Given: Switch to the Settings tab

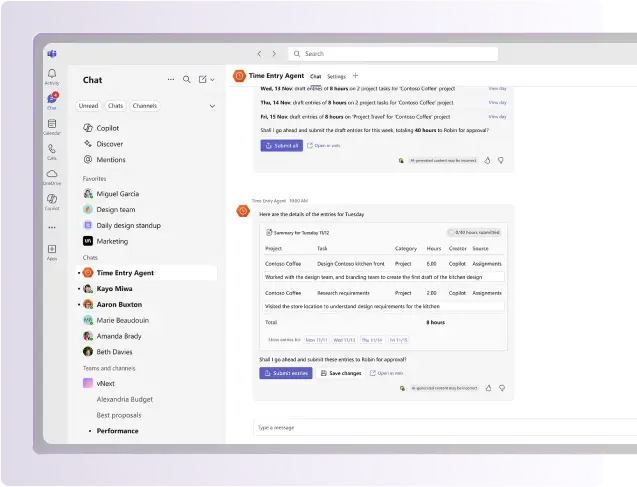Looking at the screenshot, I should click(336, 76).
